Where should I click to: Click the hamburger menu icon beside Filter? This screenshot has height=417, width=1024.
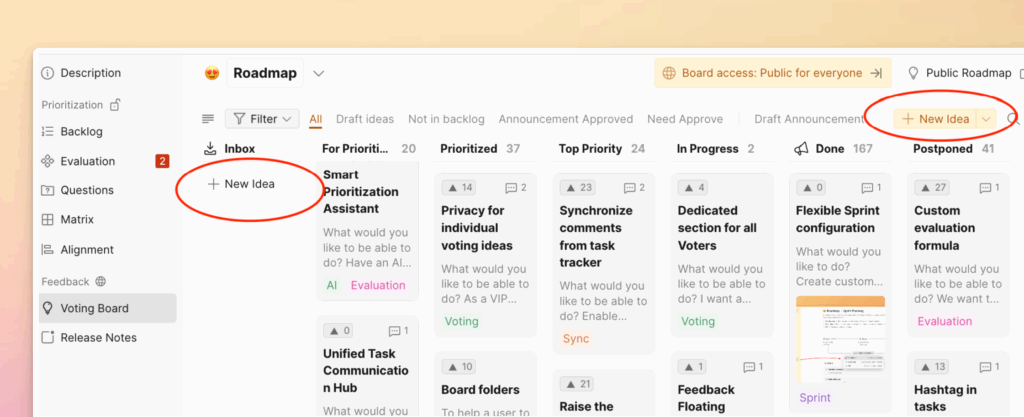(208, 119)
